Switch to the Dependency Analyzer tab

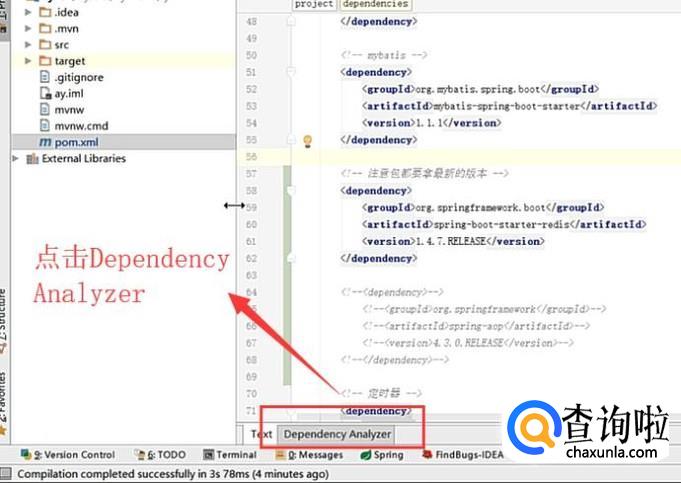click(x=337, y=434)
